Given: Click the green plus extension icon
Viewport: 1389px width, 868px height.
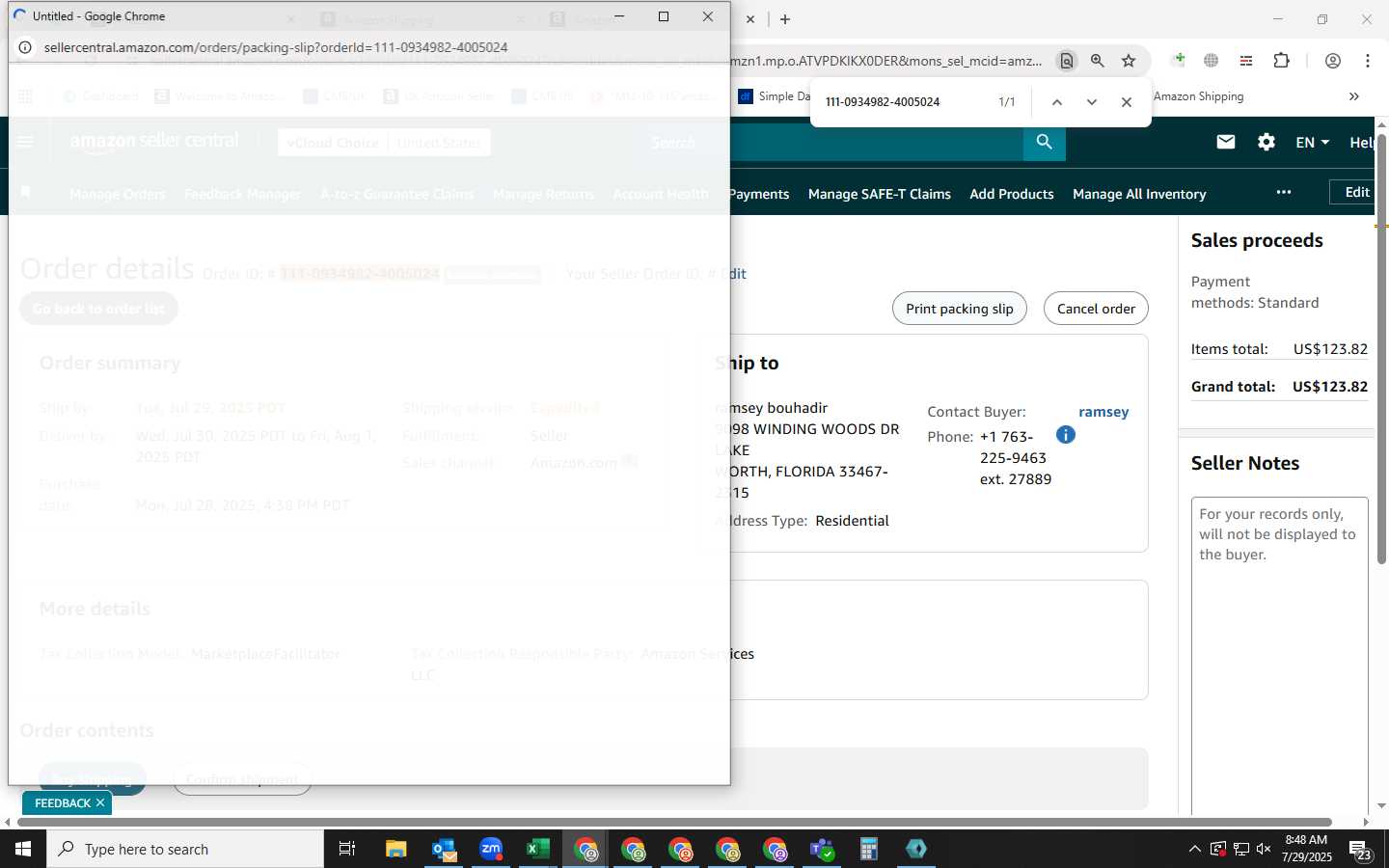Looking at the screenshot, I should [1178, 61].
